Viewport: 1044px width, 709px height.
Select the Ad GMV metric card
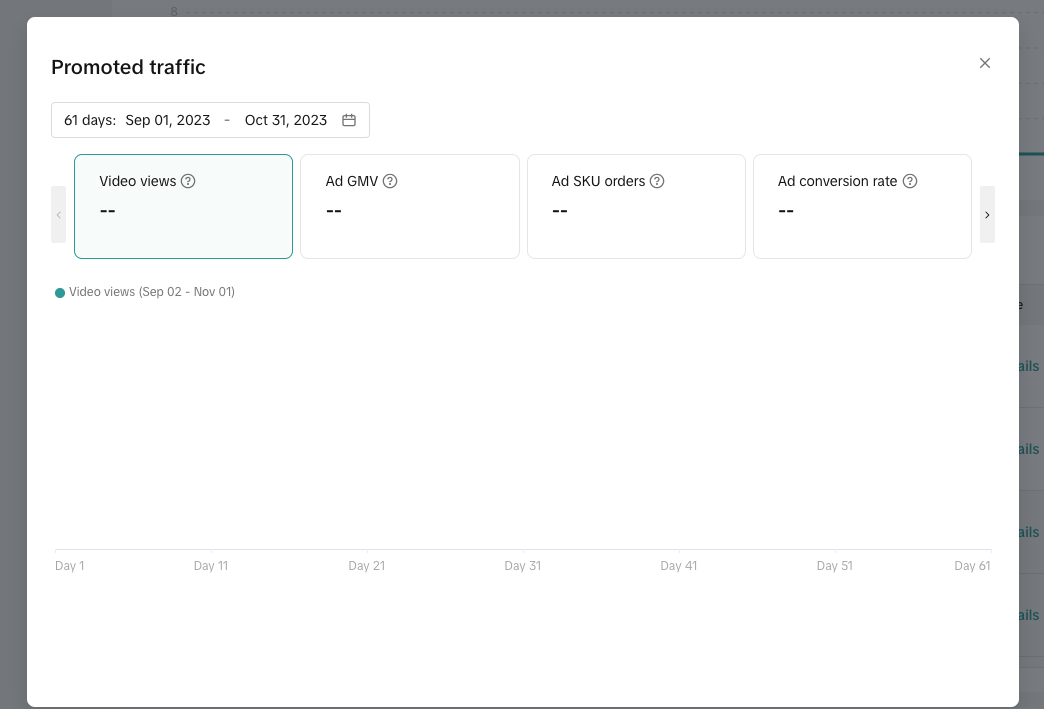(x=410, y=220)
